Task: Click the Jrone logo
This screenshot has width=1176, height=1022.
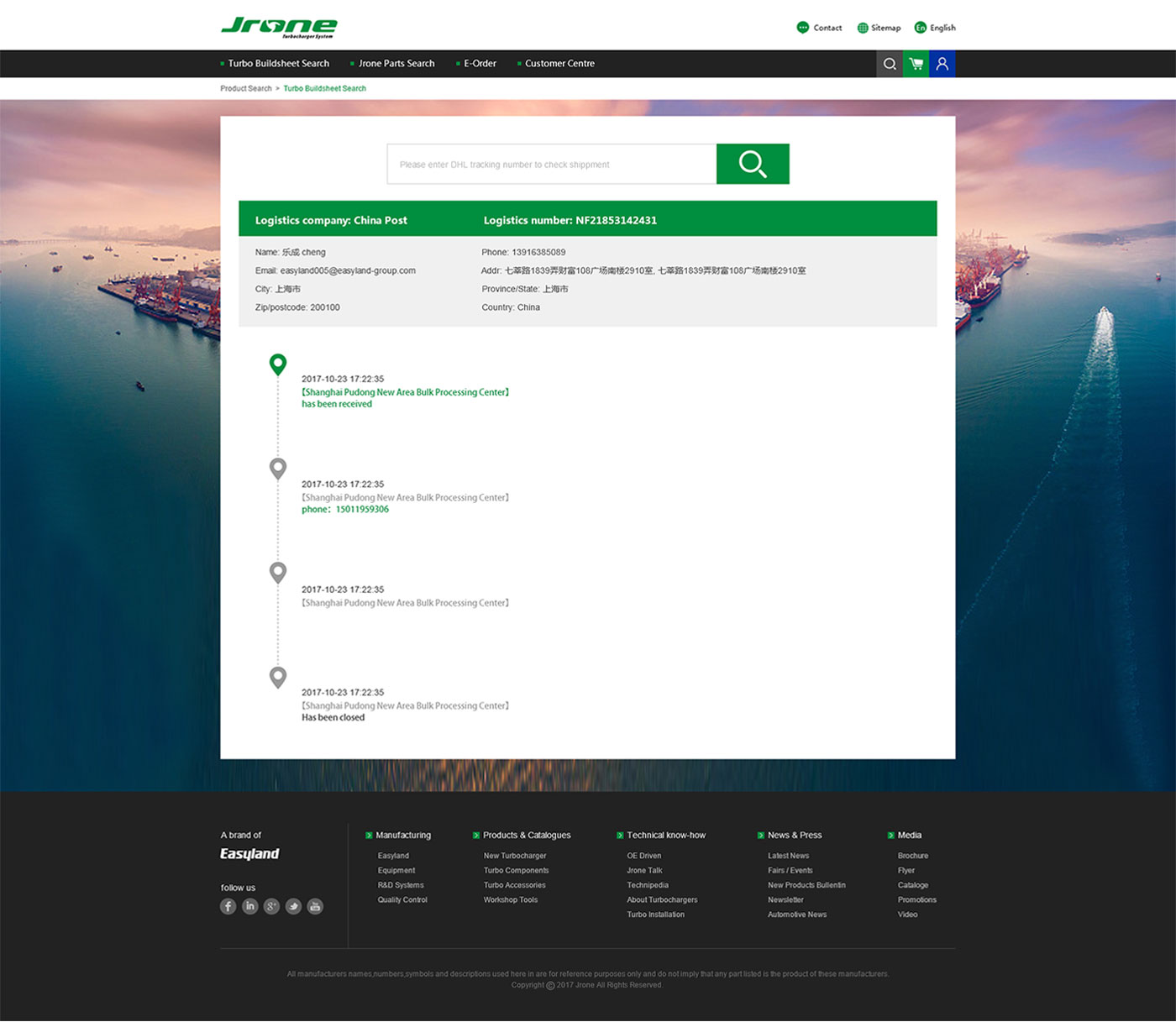Action: point(279,27)
